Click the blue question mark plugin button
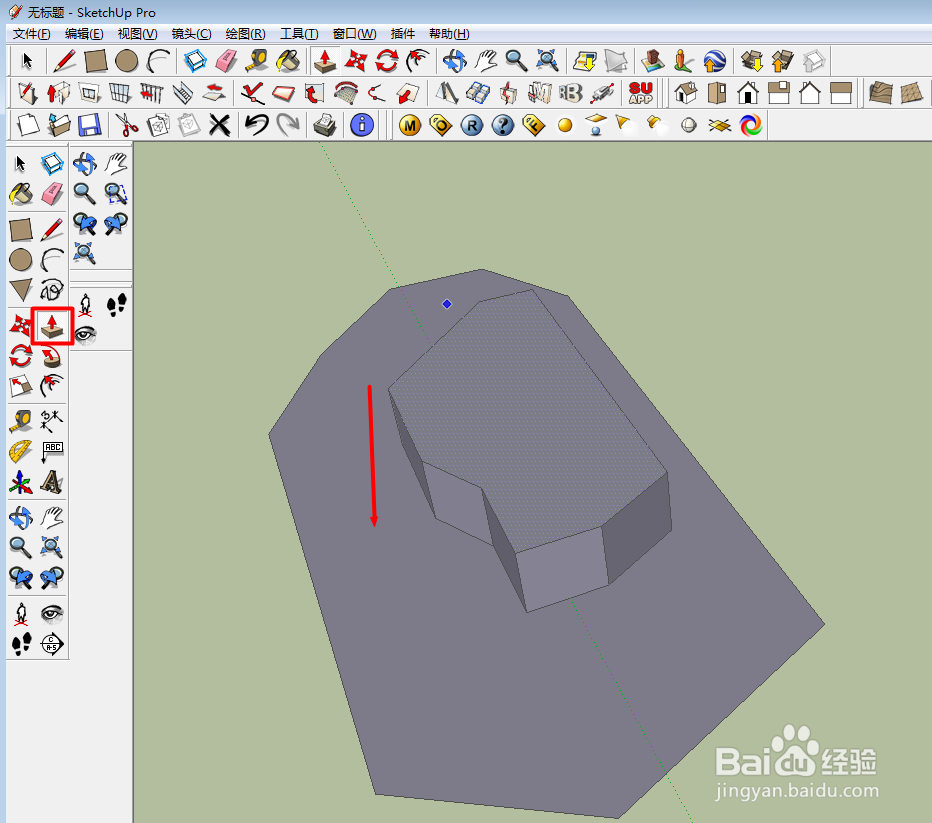932x823 pixels. coord(503,125)
